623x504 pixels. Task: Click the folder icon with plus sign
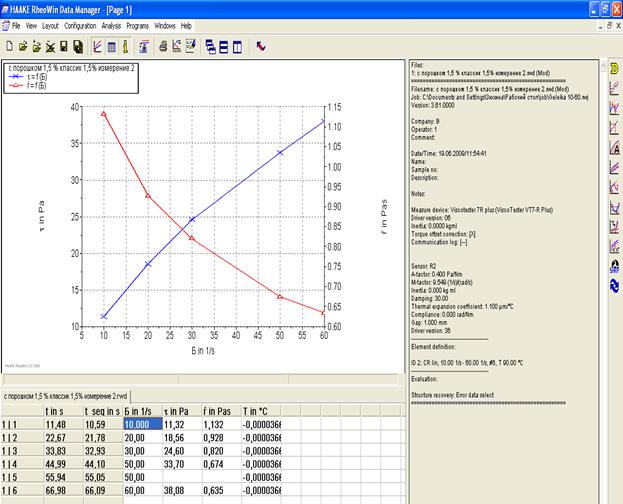click(x=37, y=47)
